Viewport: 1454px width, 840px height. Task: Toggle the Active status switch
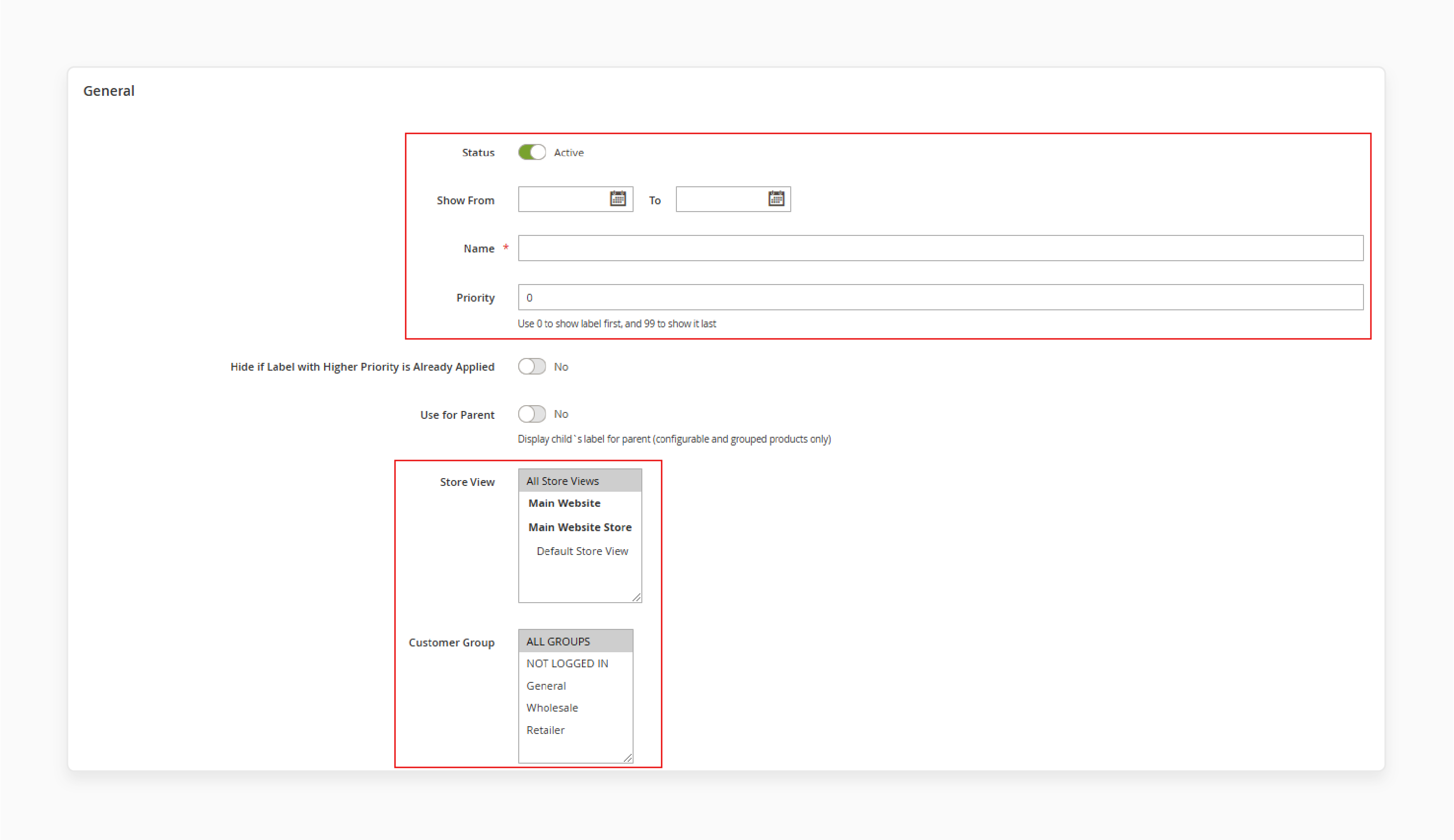click(530, 152)
